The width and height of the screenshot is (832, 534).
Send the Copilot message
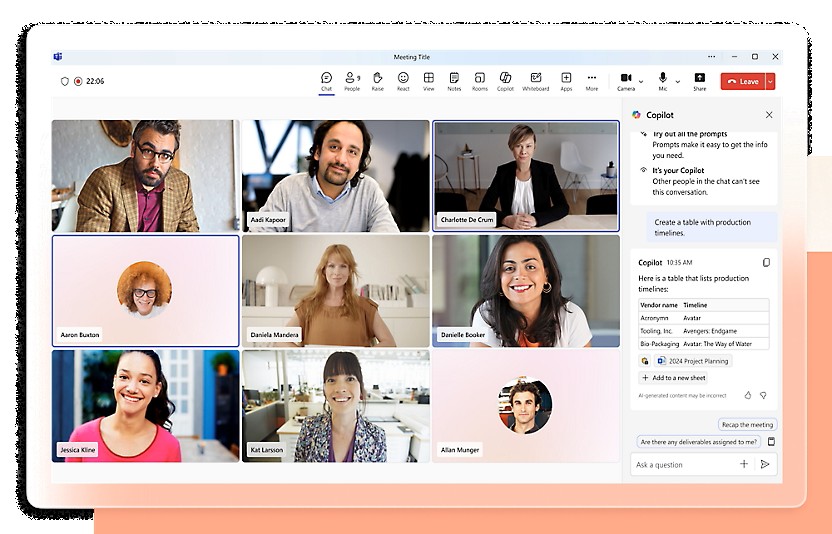tap(765, 464)
